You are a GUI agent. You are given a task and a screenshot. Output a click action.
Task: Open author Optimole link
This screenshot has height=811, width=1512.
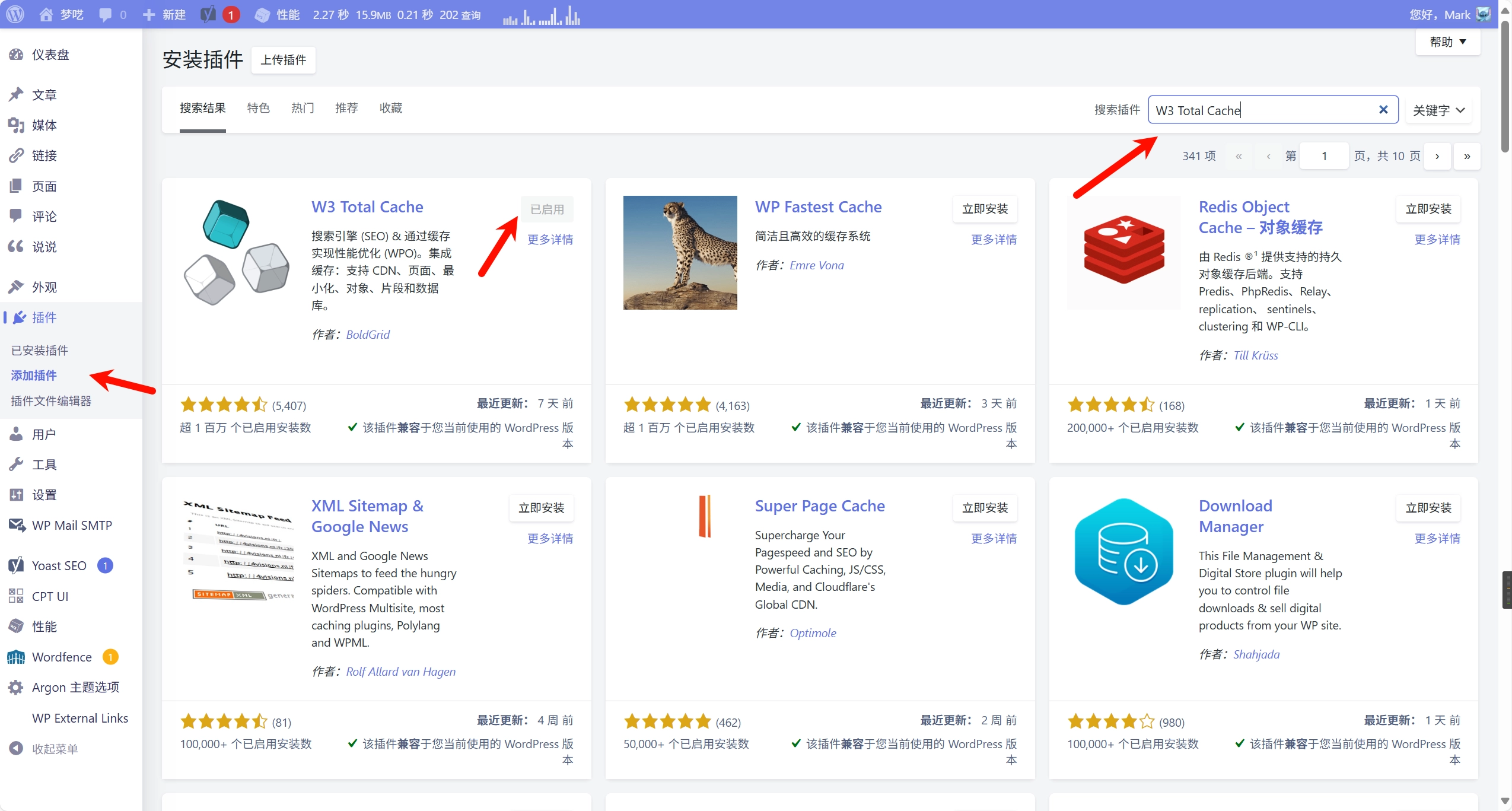[x=813, y=633]
